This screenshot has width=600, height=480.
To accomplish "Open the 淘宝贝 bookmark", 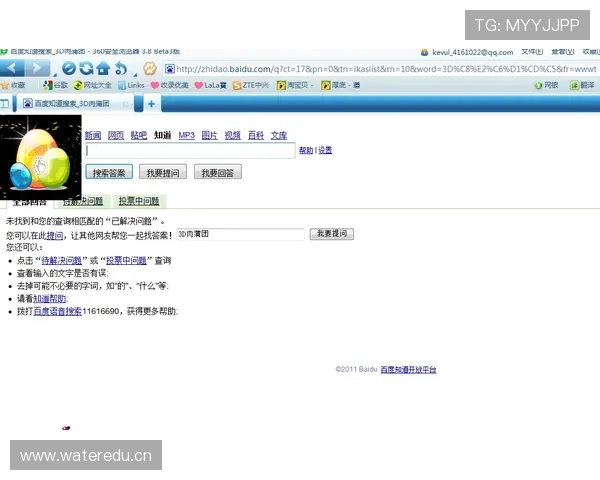I will [295, 85].
